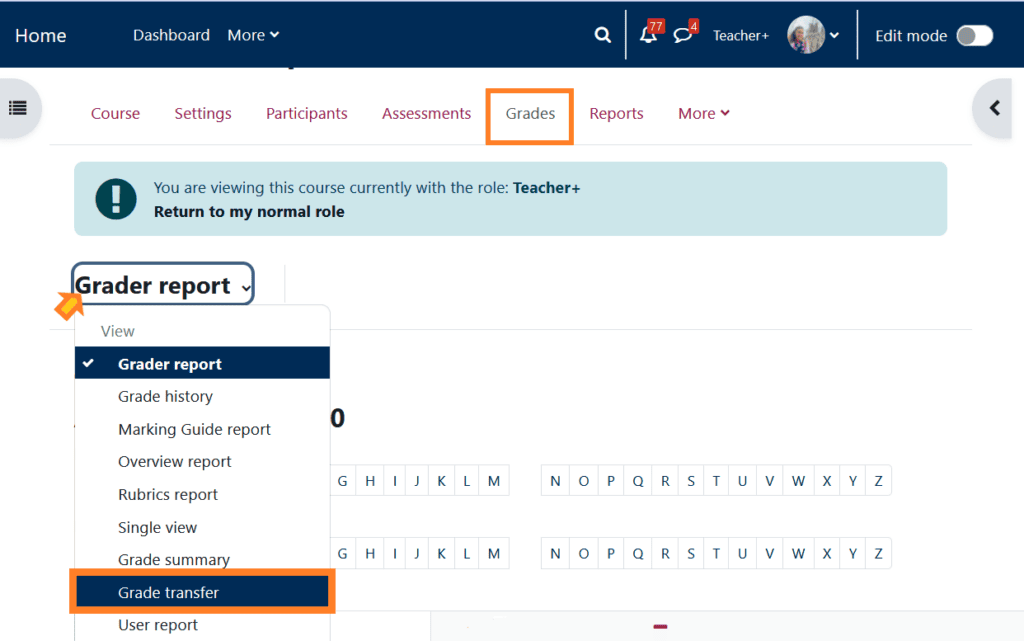Expand the More menu in course tabs
This screenshot has height=641, width=1024.
[x=703, y=114]
